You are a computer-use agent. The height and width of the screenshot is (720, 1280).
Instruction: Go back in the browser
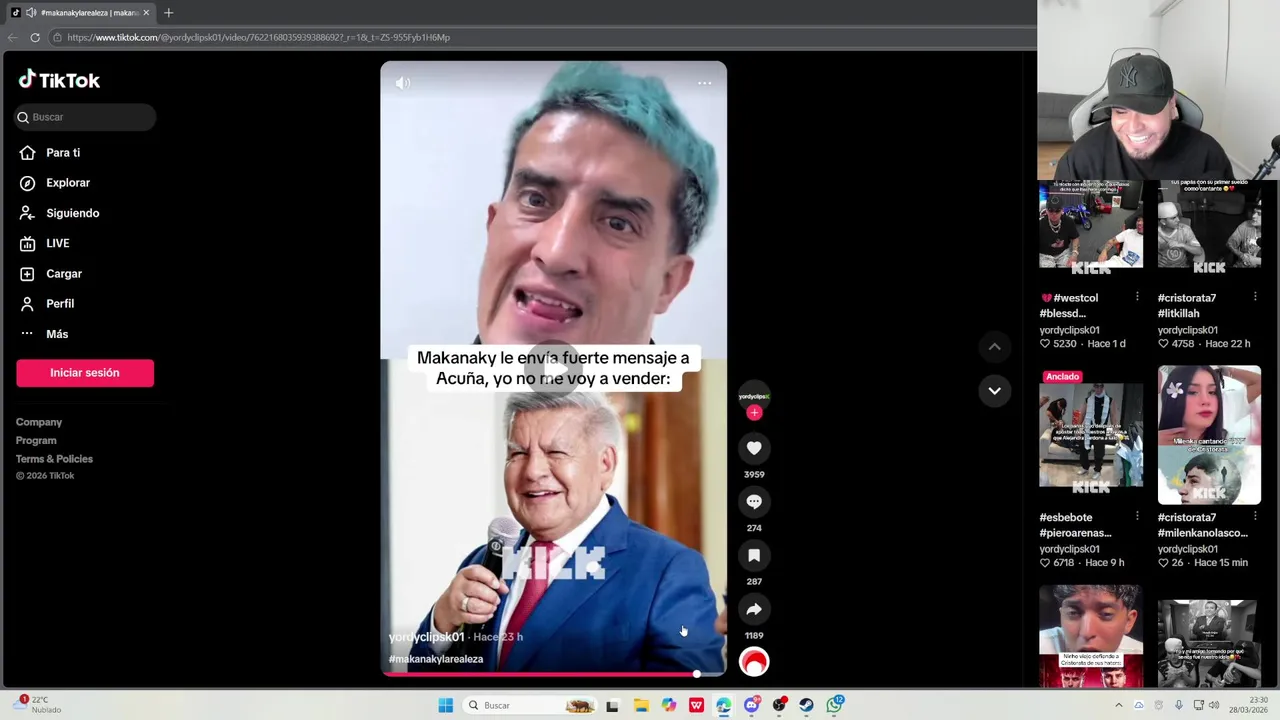(12, 37)
